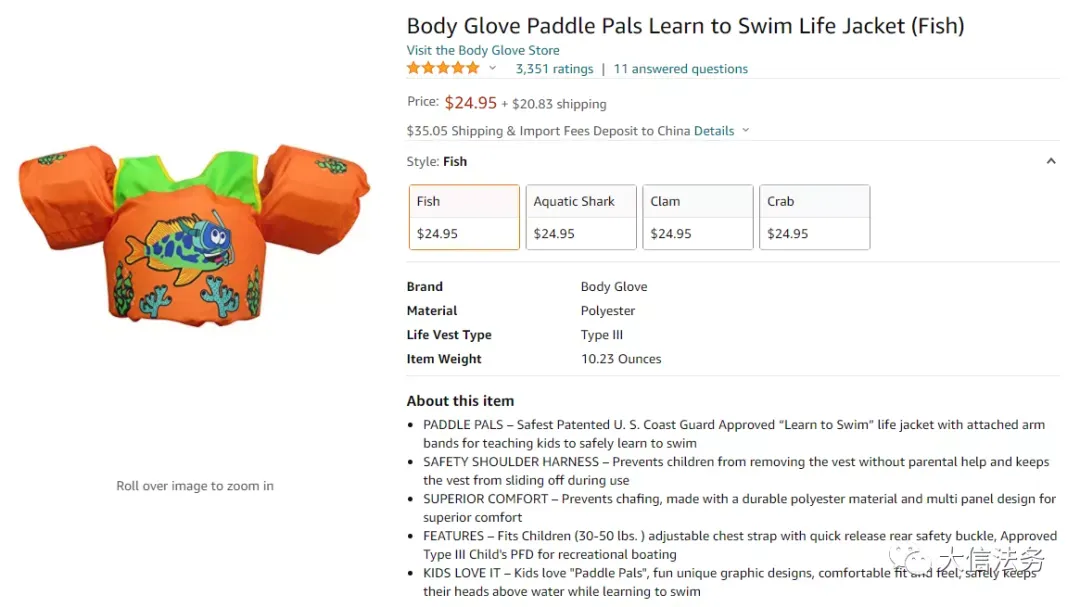Click the five-star rating icon

443,68
